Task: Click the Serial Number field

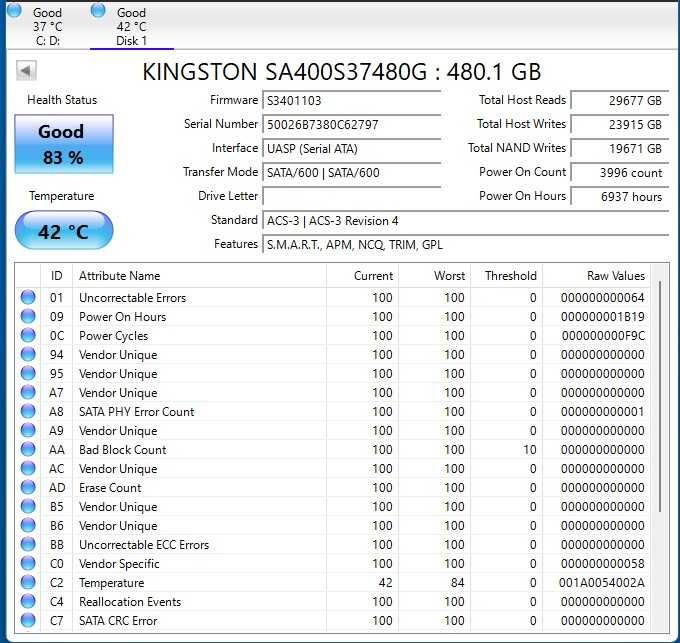Action: 352,125
